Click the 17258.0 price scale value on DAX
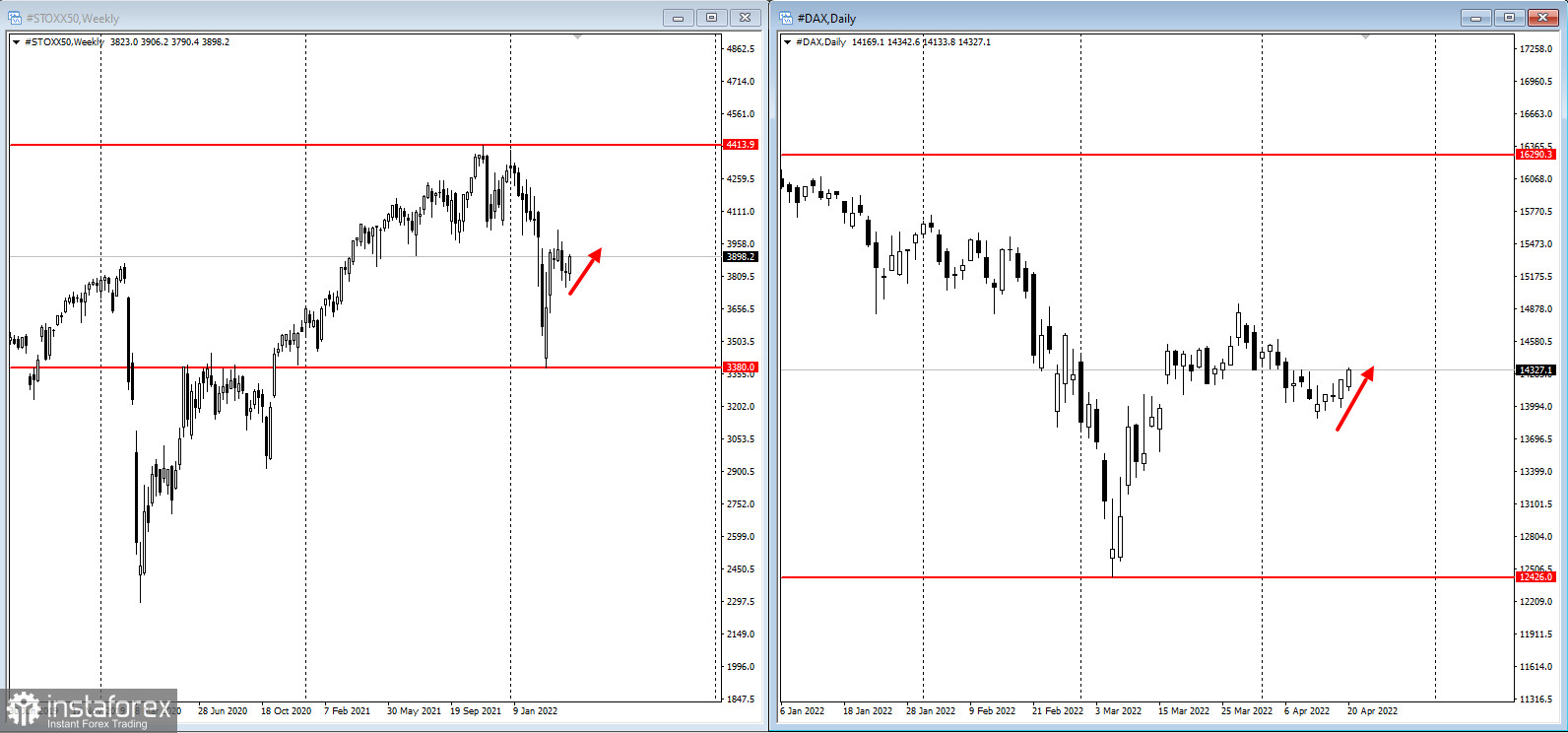The height and width of the screenshot is (733, 1568). pos(1535,49)
